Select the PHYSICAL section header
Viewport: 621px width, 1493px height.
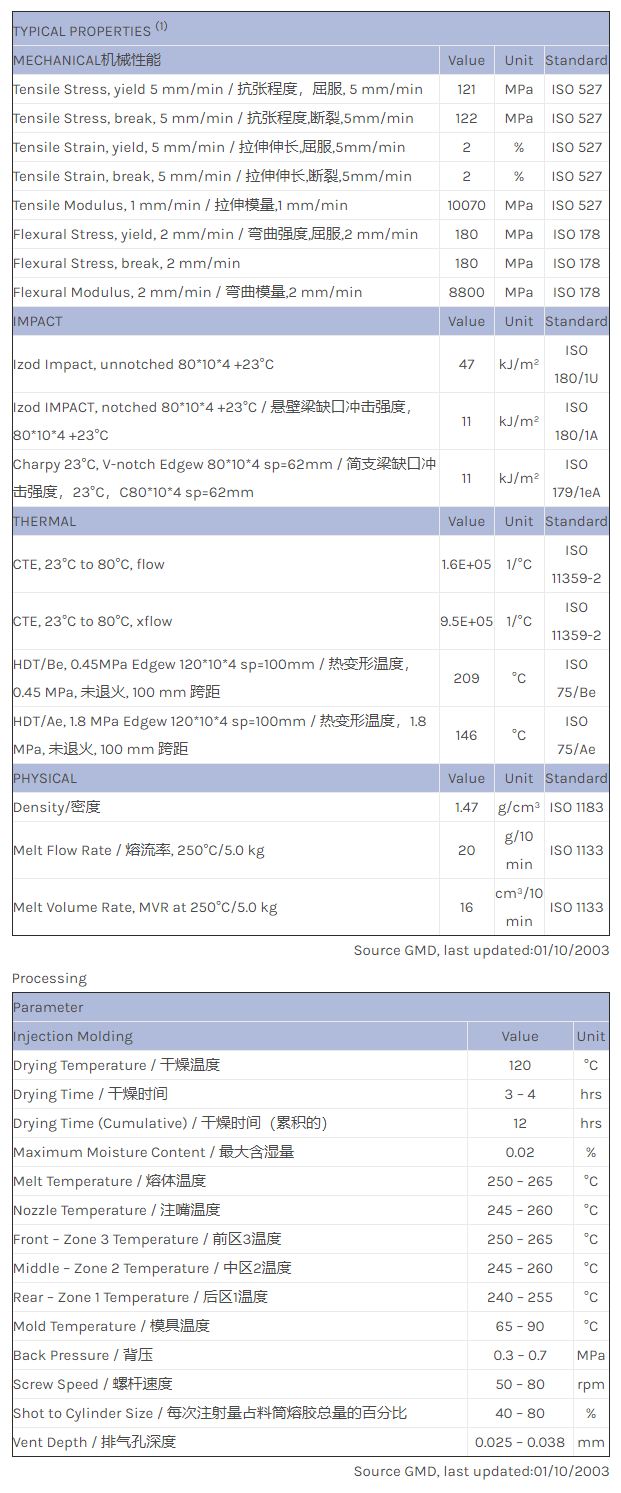[x=45, y=778]
